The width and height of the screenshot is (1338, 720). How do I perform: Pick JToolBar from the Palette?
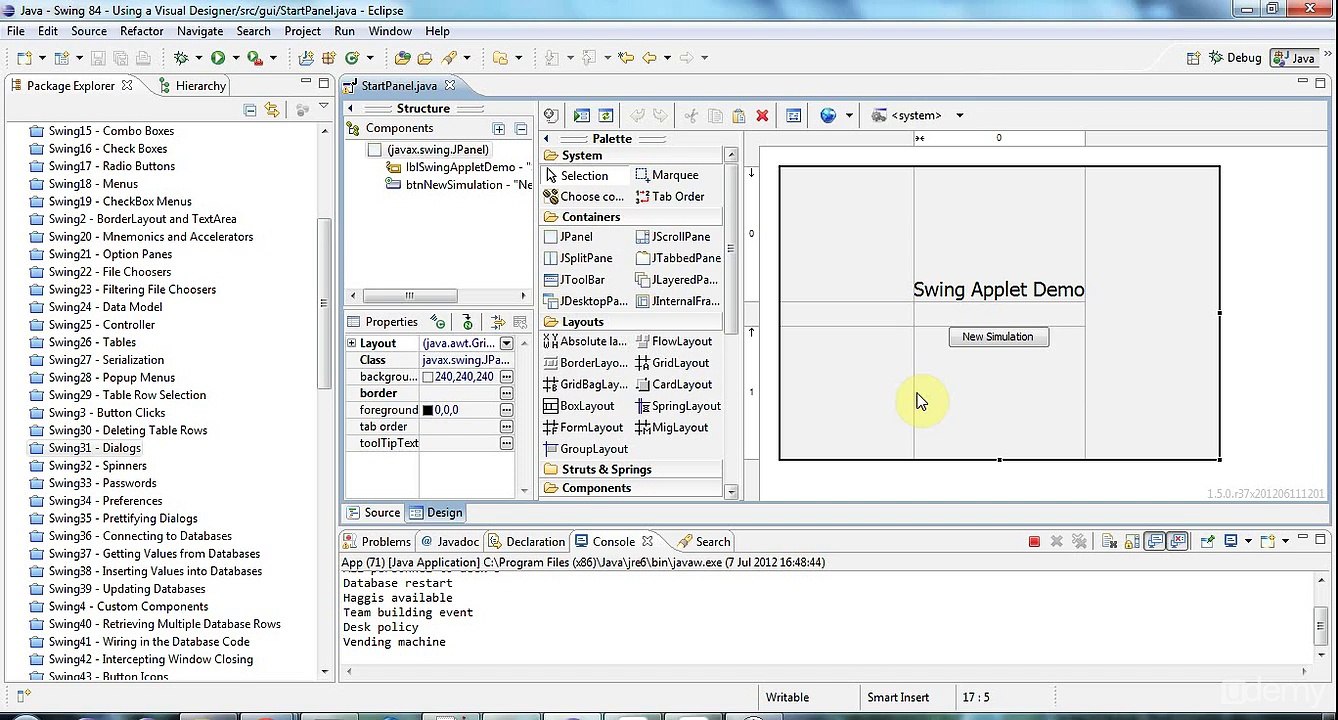[575, 280]
